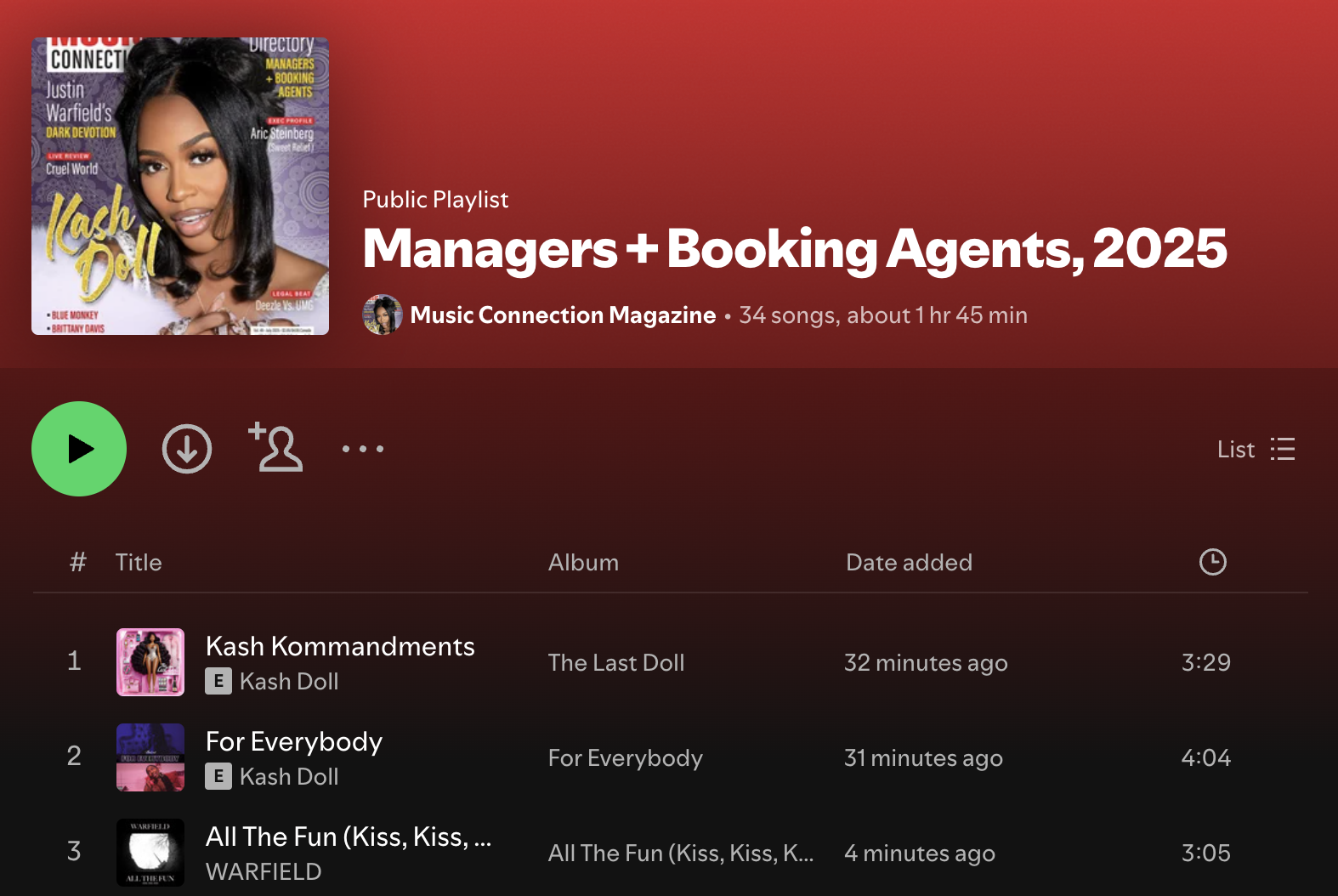Select the 32 minutes ago date cell
The height and width of the screenshot is (896, 1338).
926,662
